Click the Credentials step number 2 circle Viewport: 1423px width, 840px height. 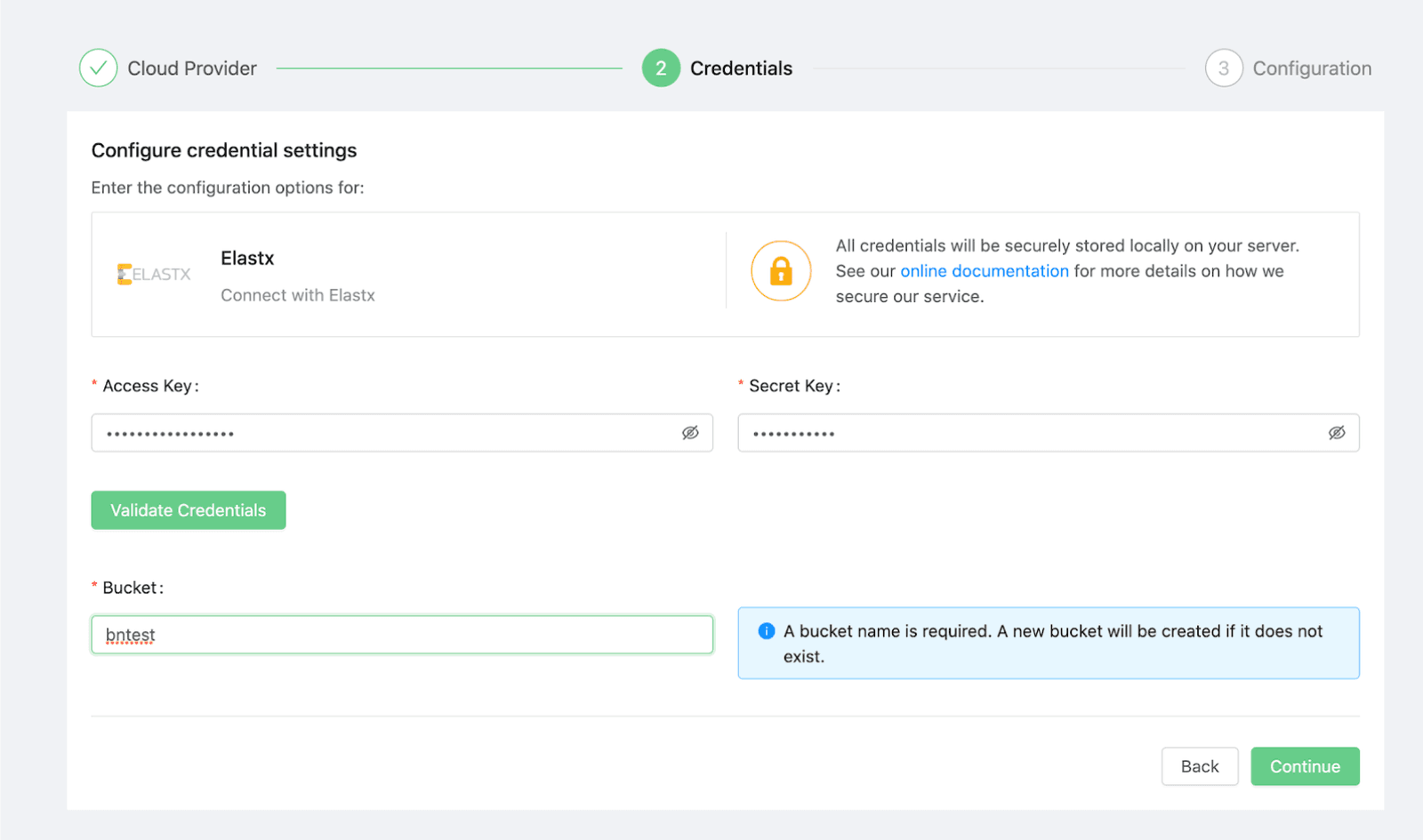[661, 68]
